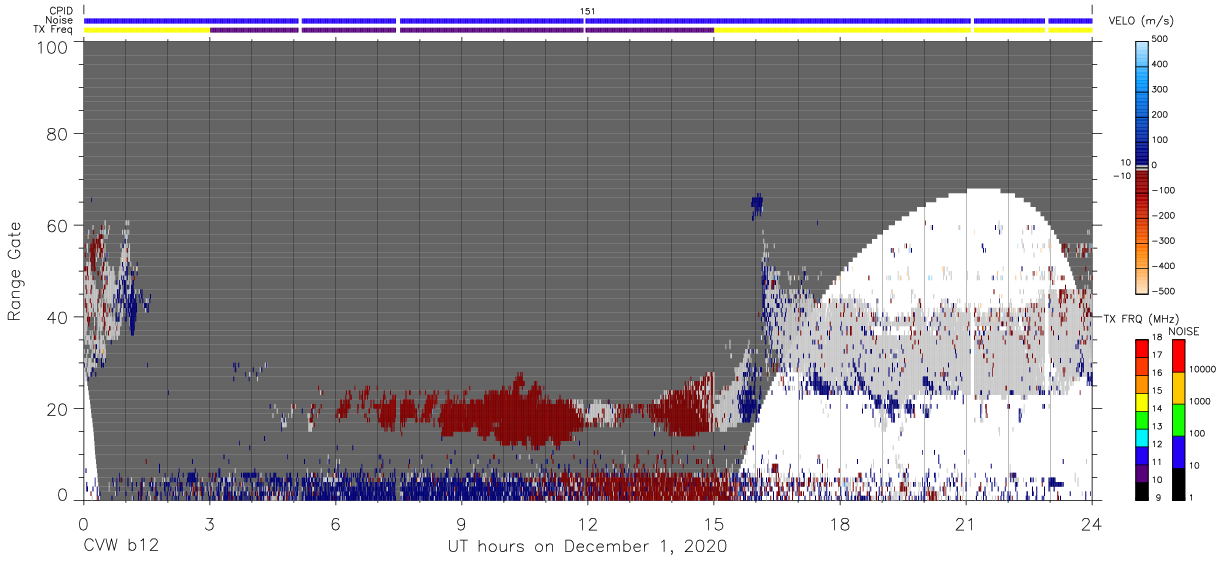Screen dimensions: 1228x567
Task: Click the CVW b12 label
Action: [x=120, y=547]
